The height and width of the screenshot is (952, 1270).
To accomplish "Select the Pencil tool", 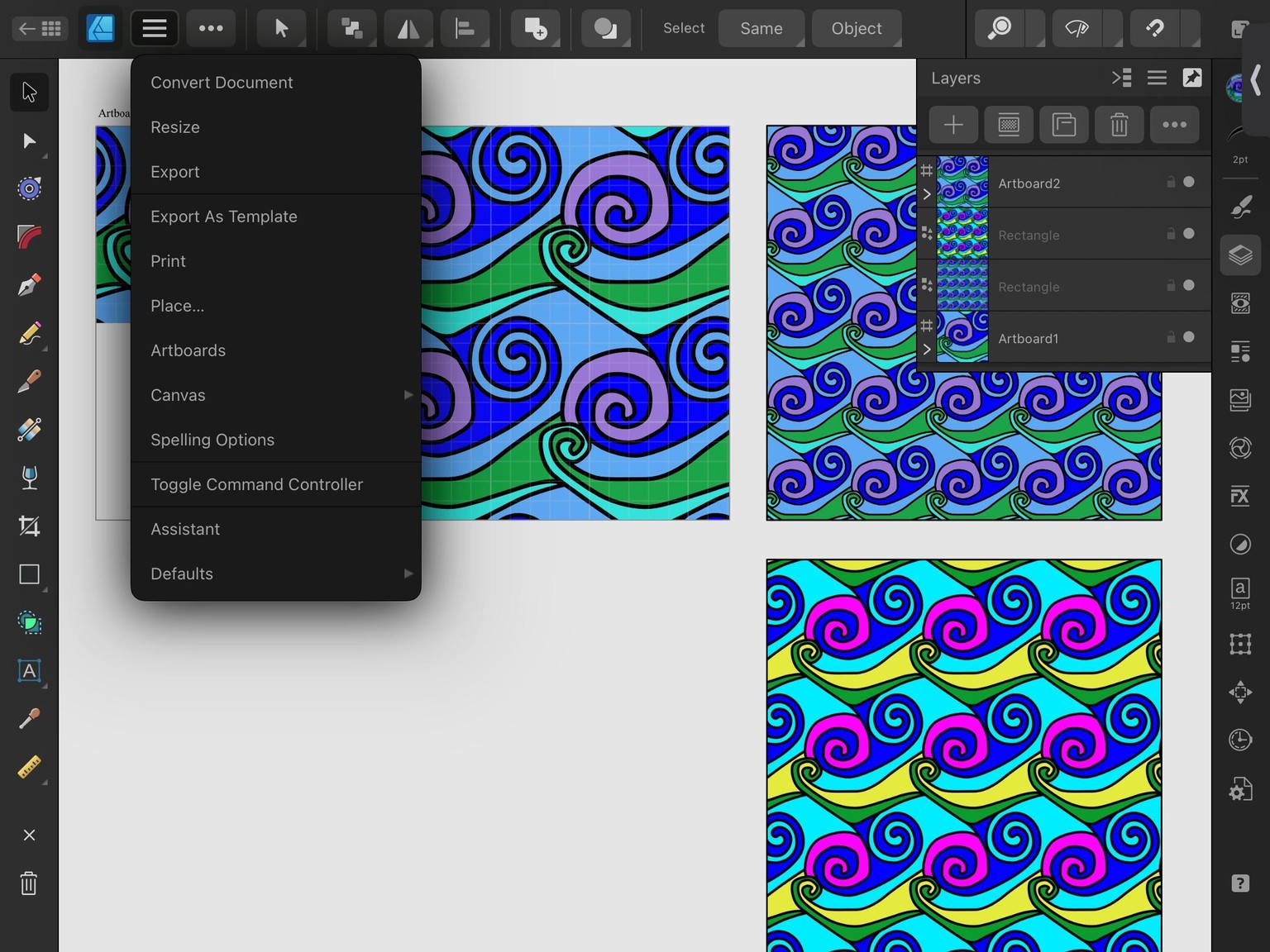I will pos(29,334).
